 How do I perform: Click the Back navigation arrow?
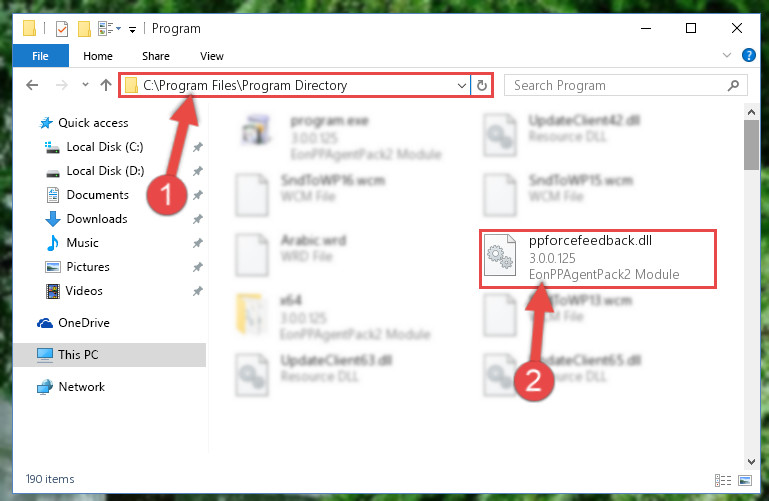click(32, 85)
